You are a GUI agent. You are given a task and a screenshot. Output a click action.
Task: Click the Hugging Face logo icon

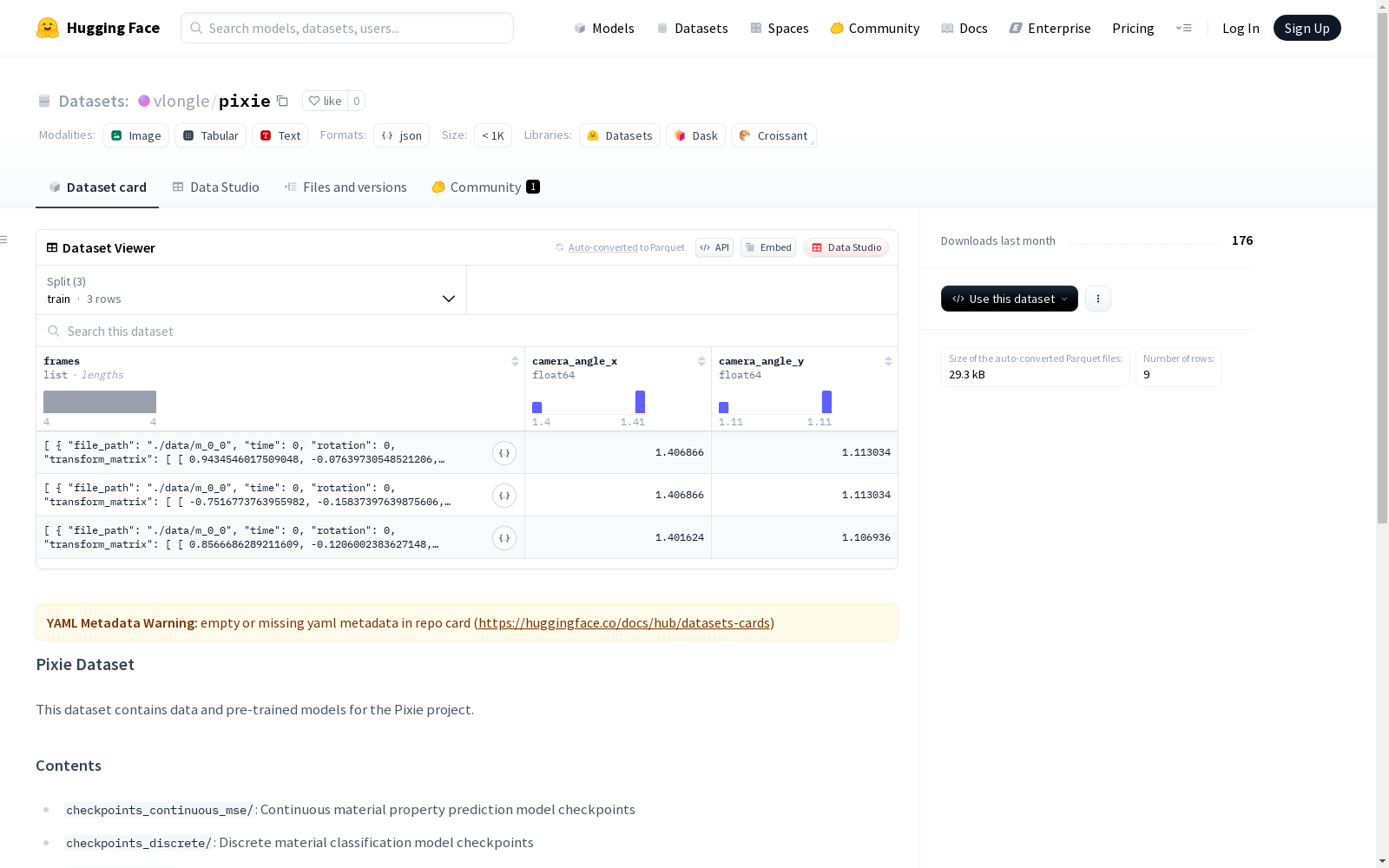(48, 28)
